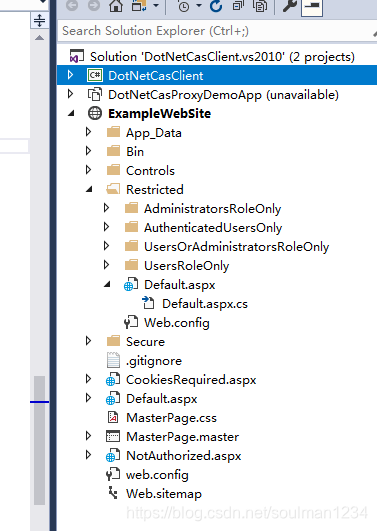Click the DotNetCasProxyDemoApp unavailable project icon
The height and width of the screenshot is (531, 377).
[x=95, y=94]
